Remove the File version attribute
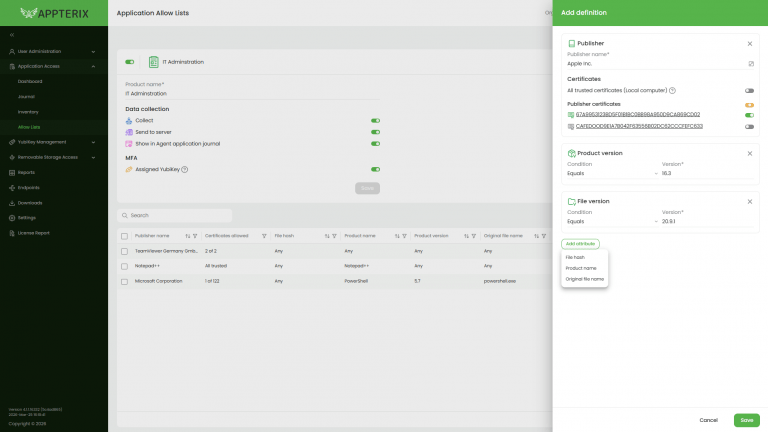Screen dimensions: 768x432 [x=749, y=201]
